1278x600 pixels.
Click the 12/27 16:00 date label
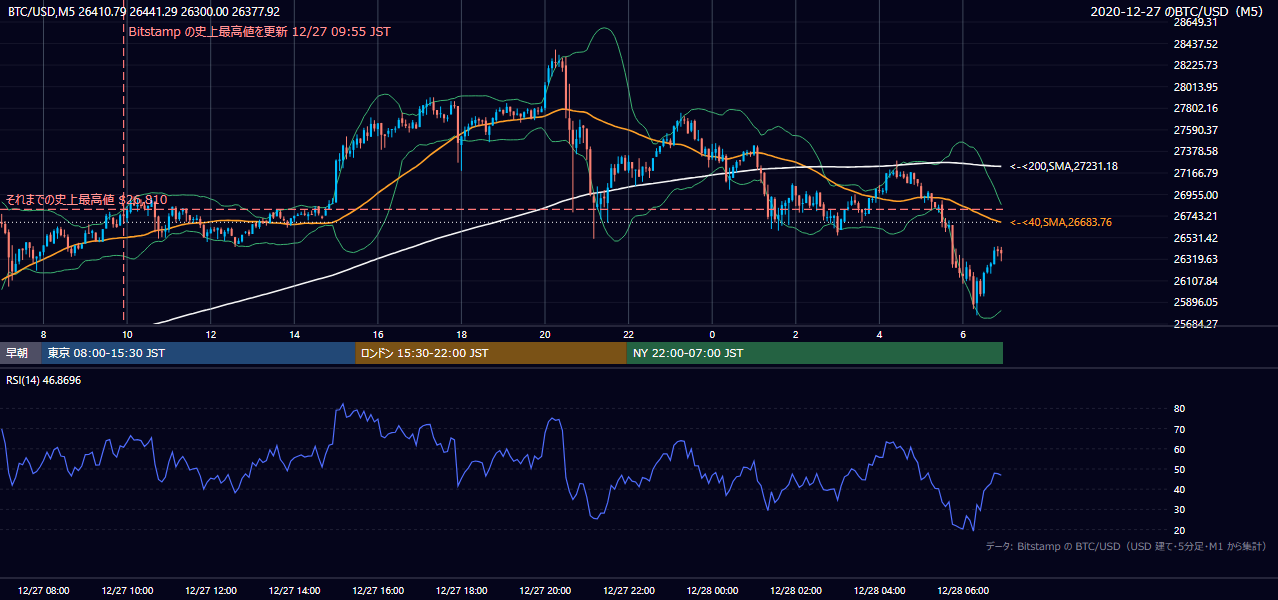coord(378,591)
